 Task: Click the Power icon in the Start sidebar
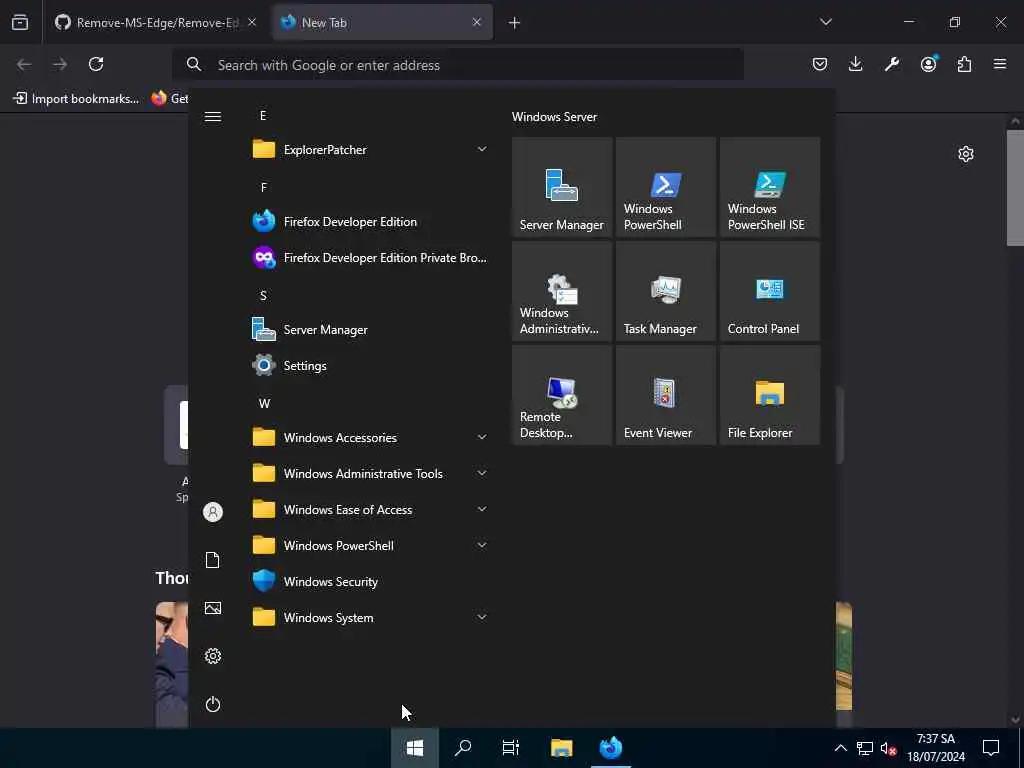tap(213, 704)
